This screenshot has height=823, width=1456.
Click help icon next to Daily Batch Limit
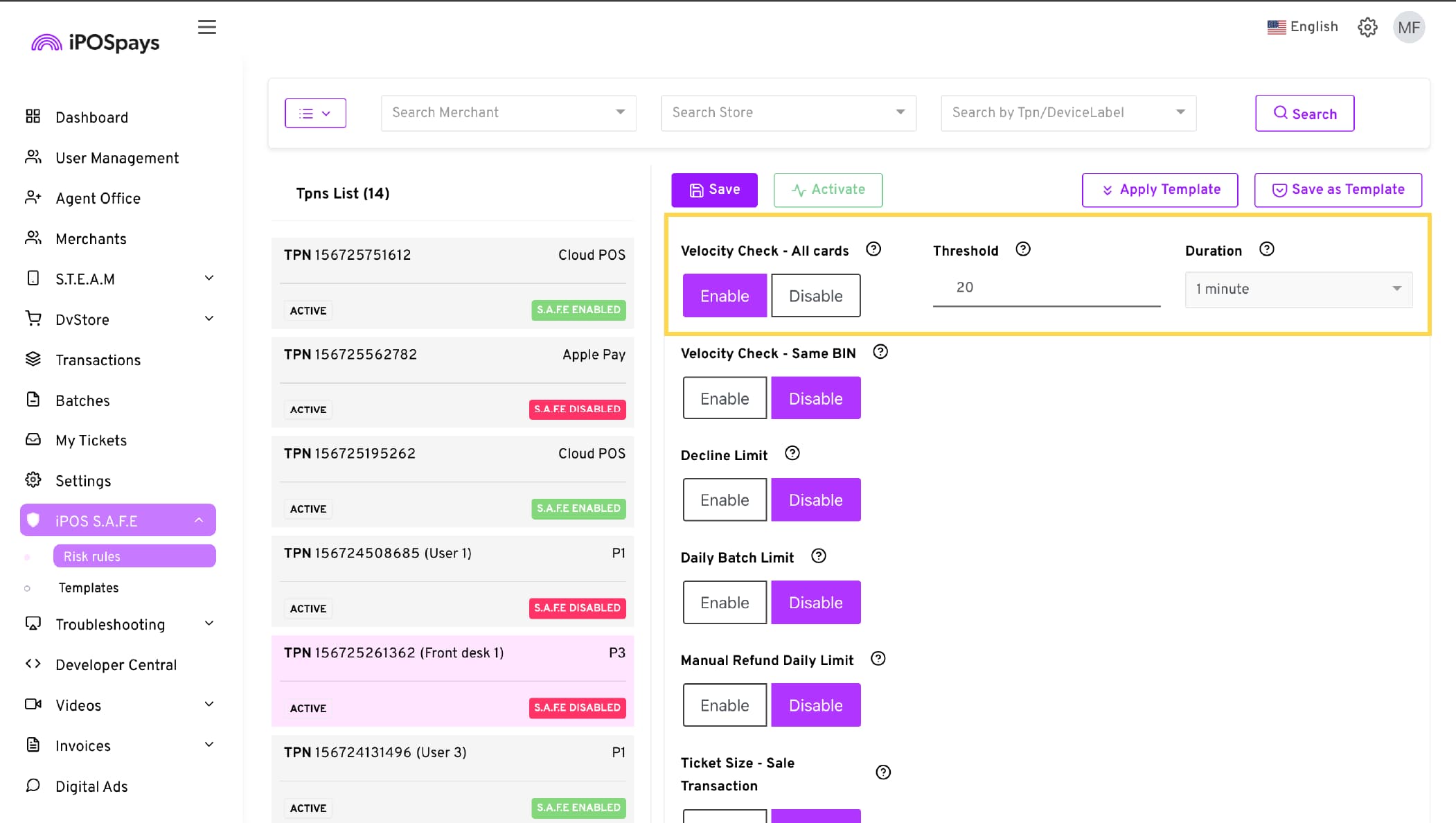click(818, 556)
